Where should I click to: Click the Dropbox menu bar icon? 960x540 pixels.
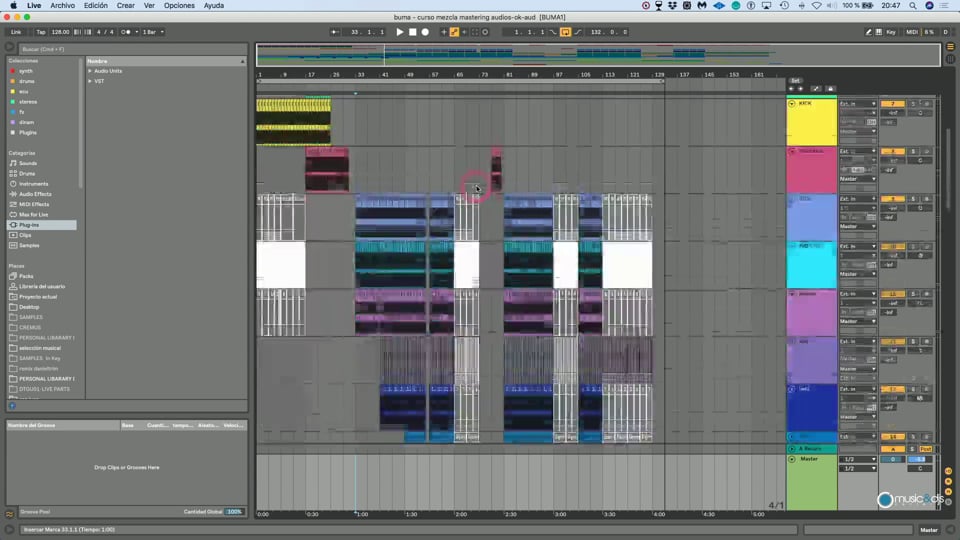(x=672, y=6)
